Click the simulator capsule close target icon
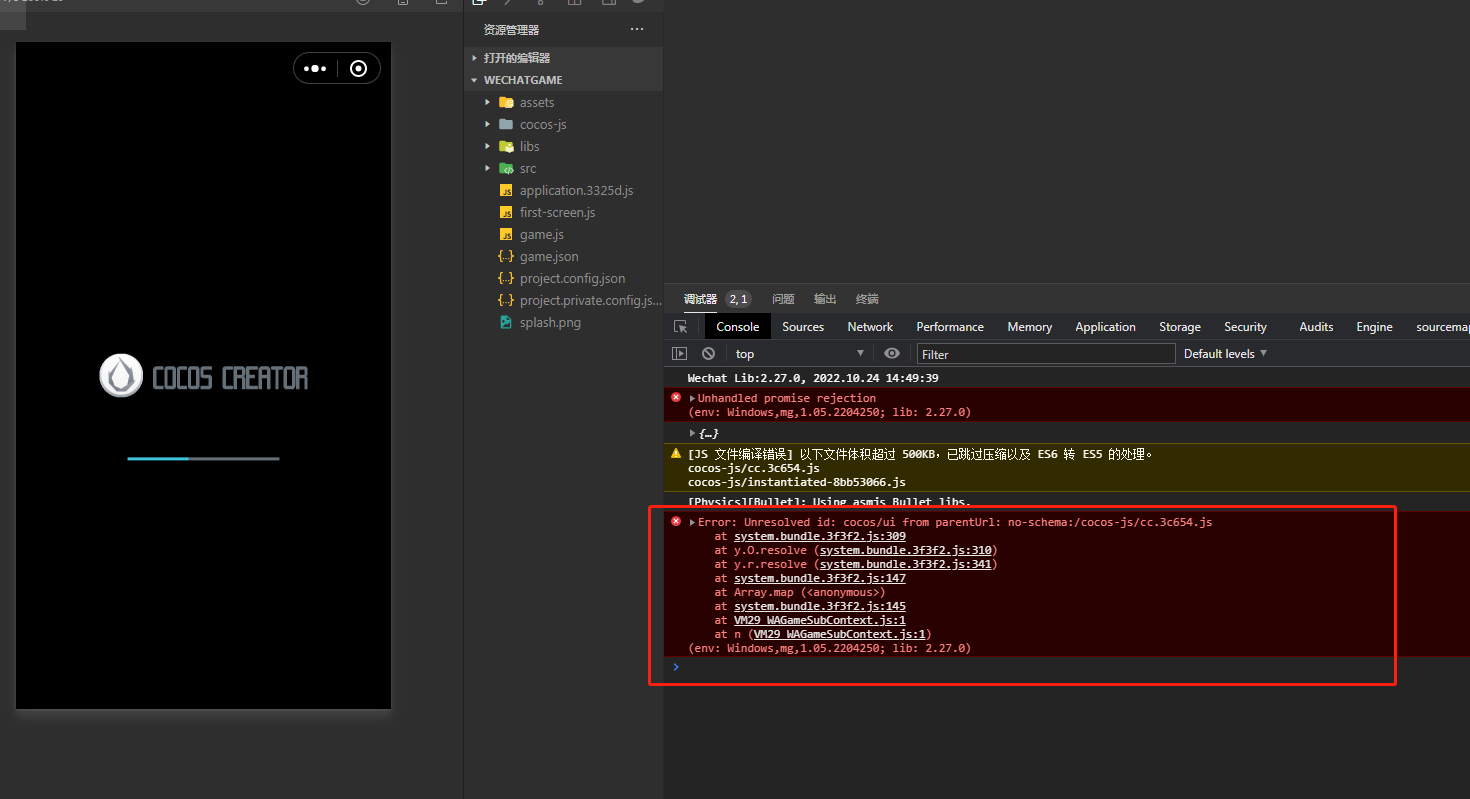 pos(359,69)
